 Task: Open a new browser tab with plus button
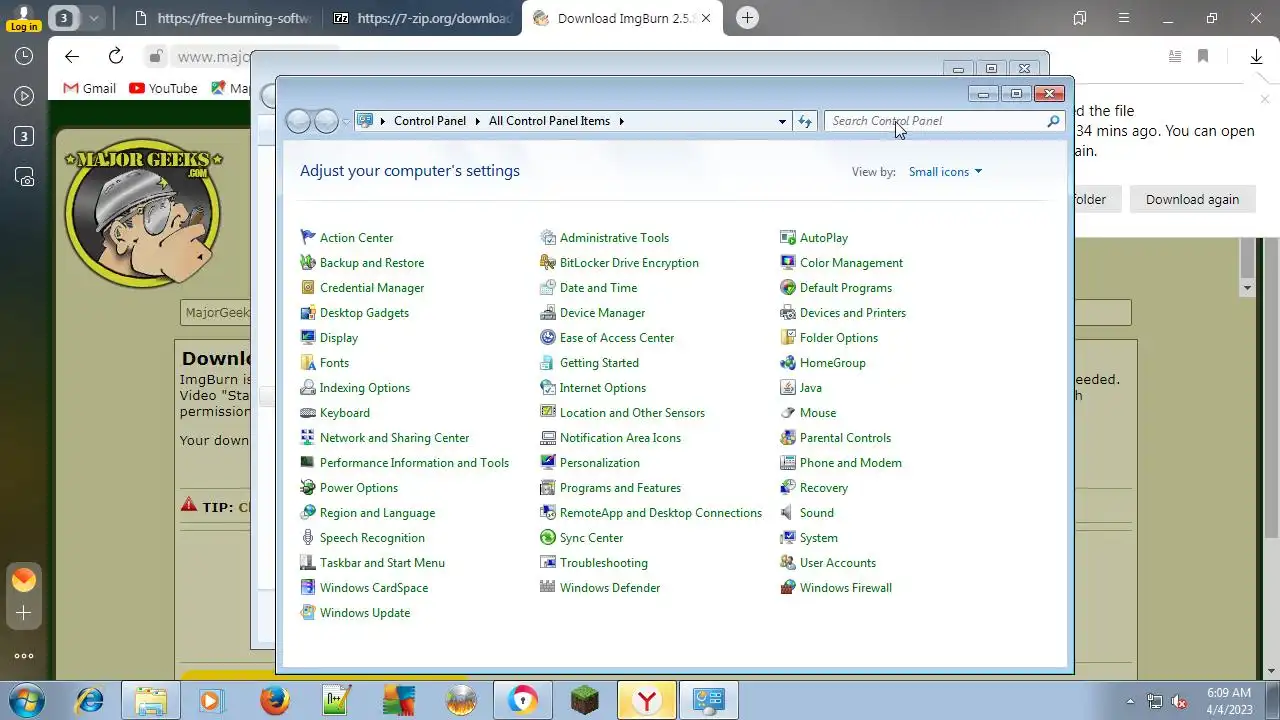(747, 18)
